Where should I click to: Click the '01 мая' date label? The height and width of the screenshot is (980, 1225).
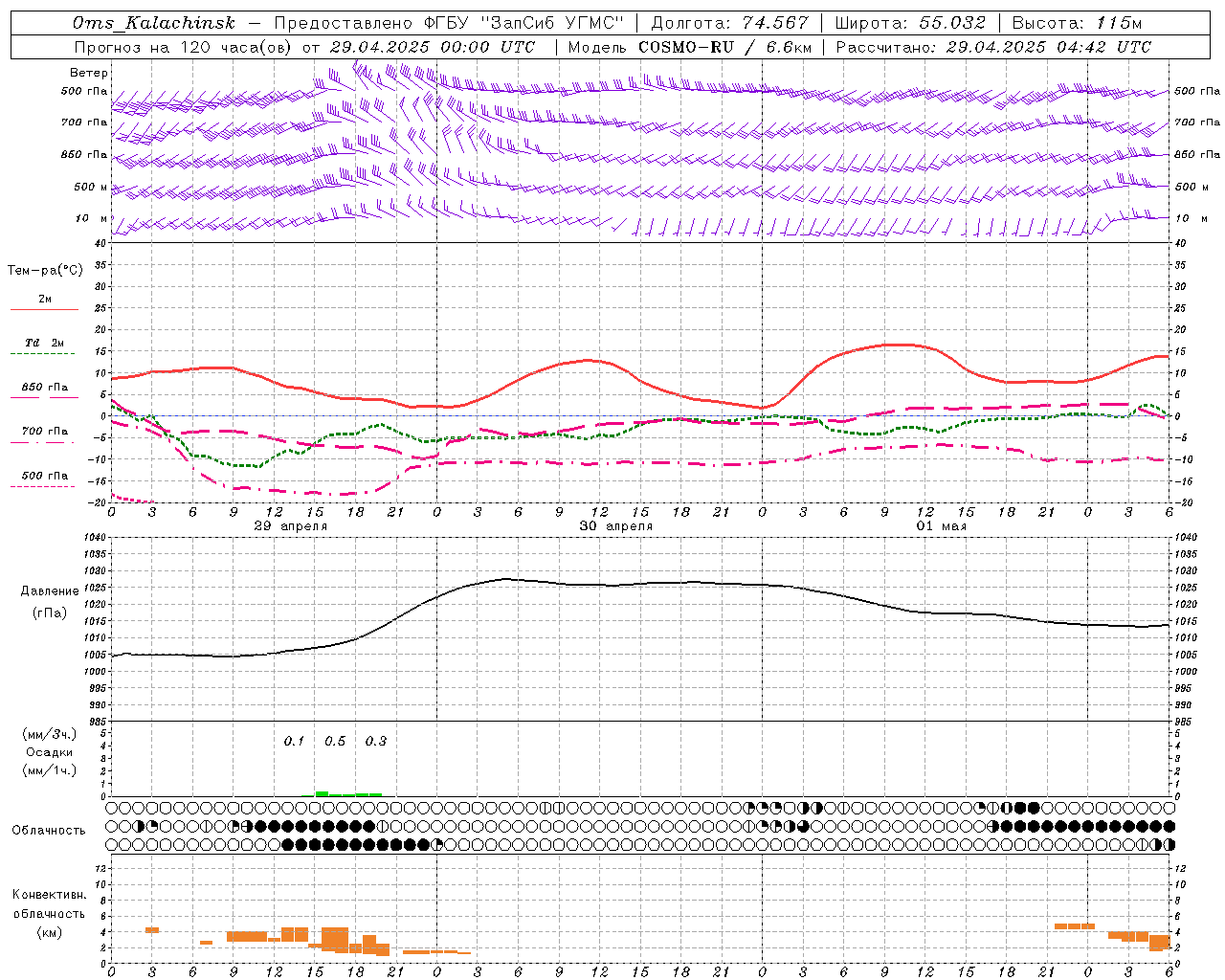coord(942,526)
